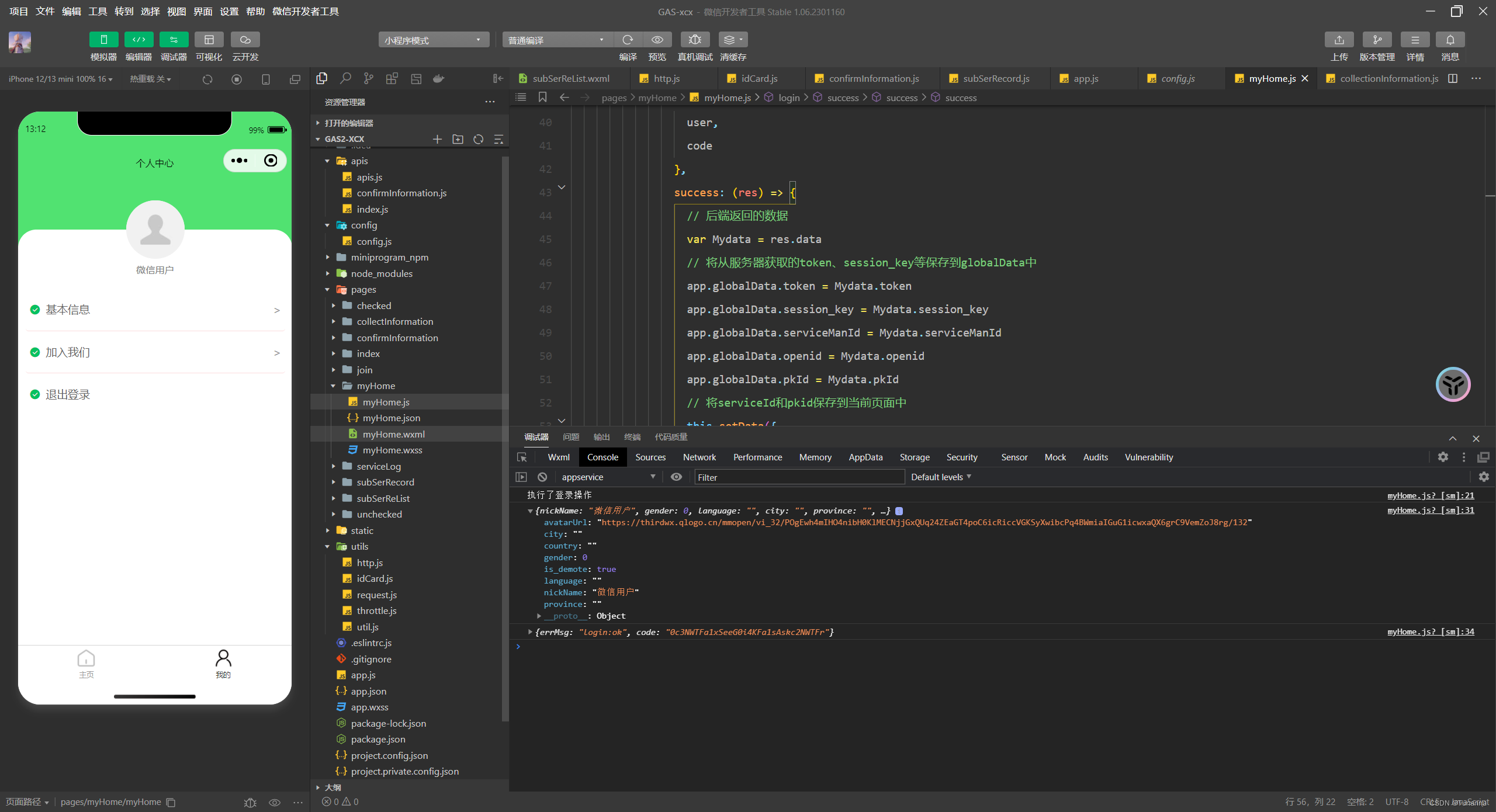Click new file icon in explorer
The image size is (1496, 812).
click(437, 139)
